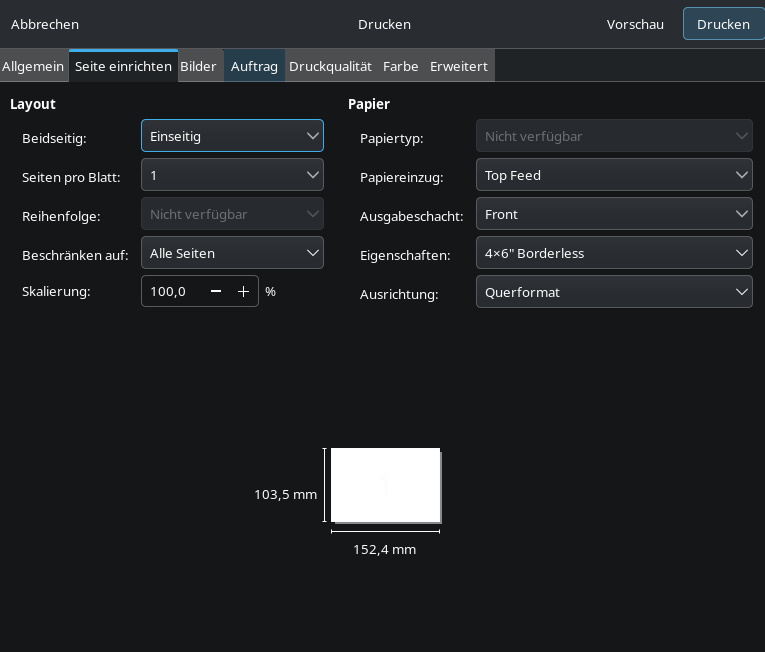The width and height of the screenshot is (765, 652).
Task: Expand the Papiereinzug Top Feed dropdown
Action: (614, 175)
